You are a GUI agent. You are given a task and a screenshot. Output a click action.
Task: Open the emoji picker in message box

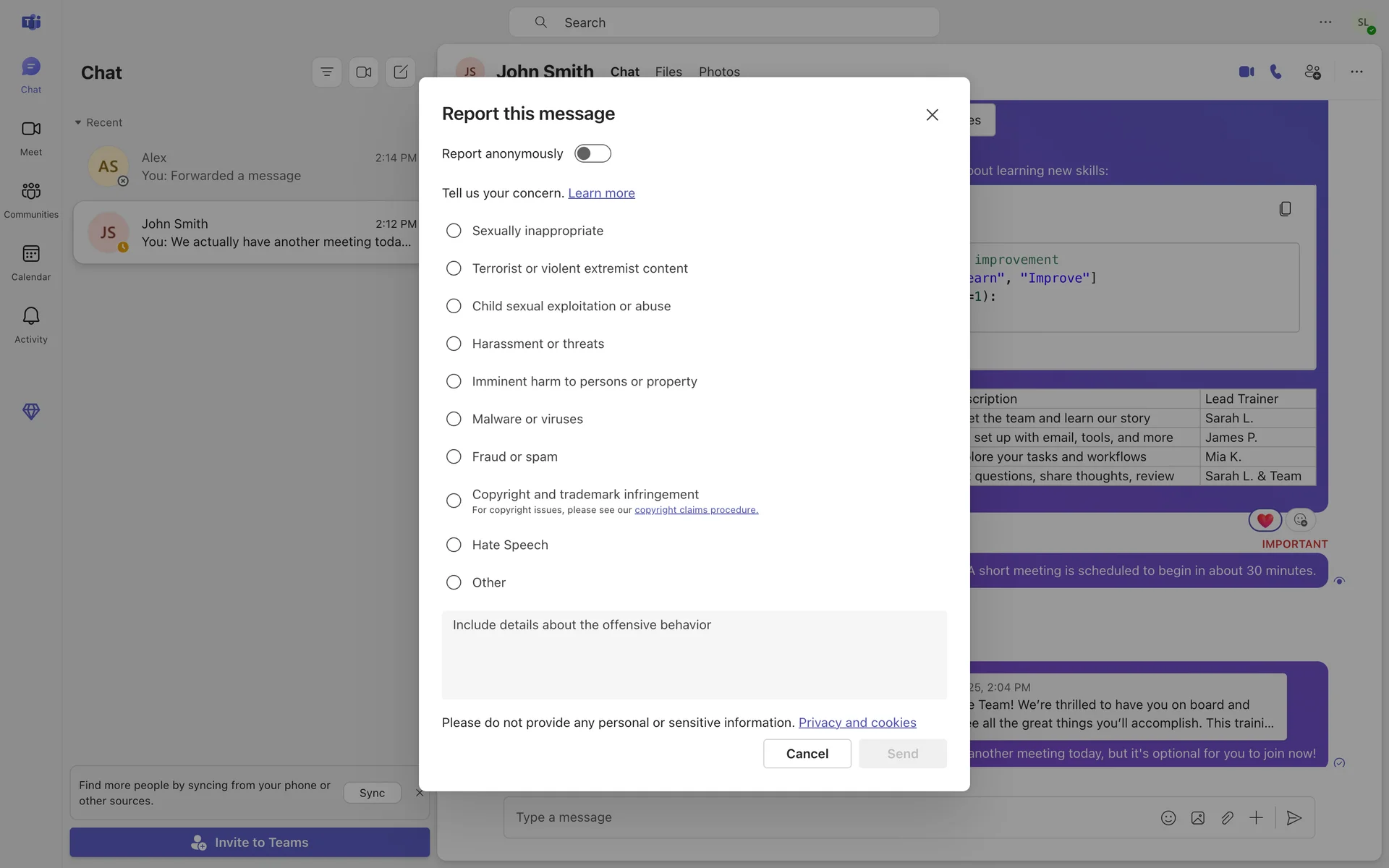[1168, 817]
